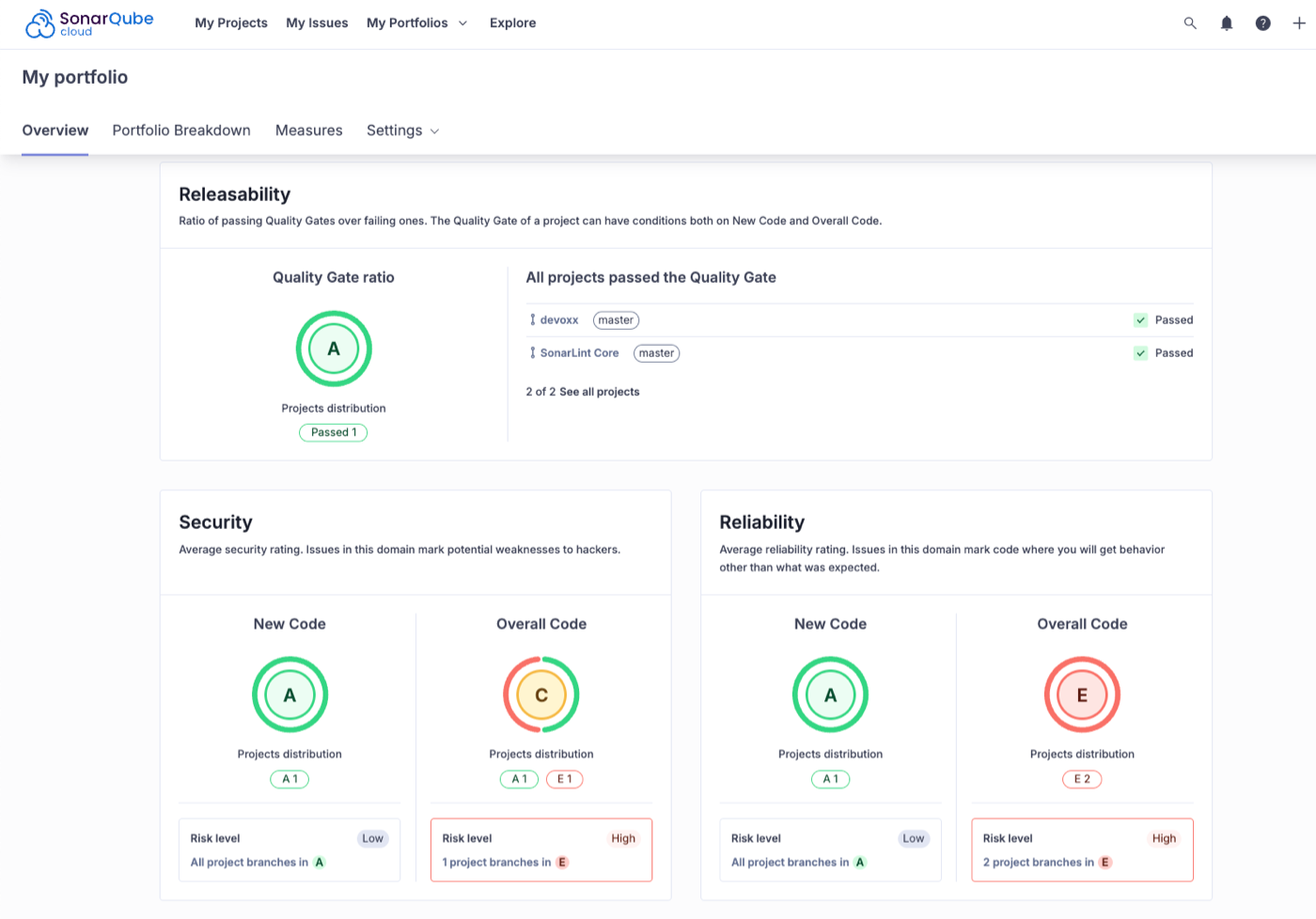Image resolution: width=1316 pixels, height=919 pixels.
Task: Click the C rating circle under Security Overall Code
Action: point(541,694)
